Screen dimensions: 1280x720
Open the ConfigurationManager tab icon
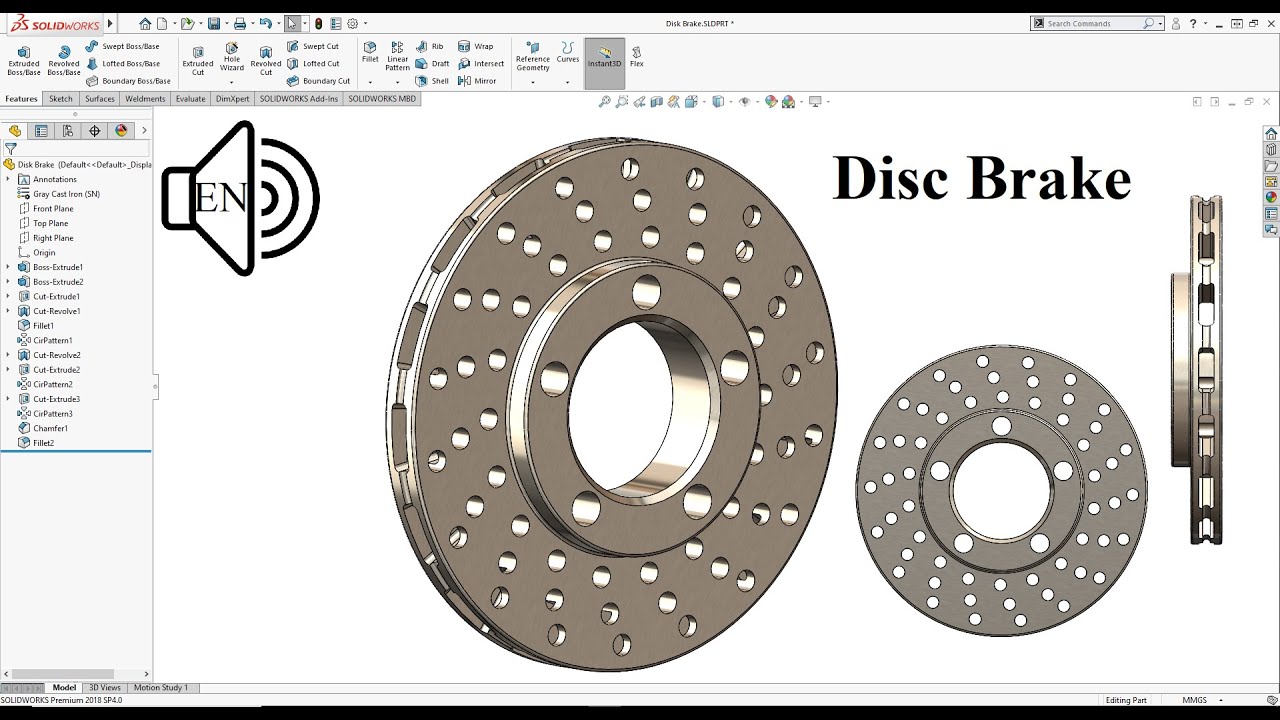(x=68, y=131)
